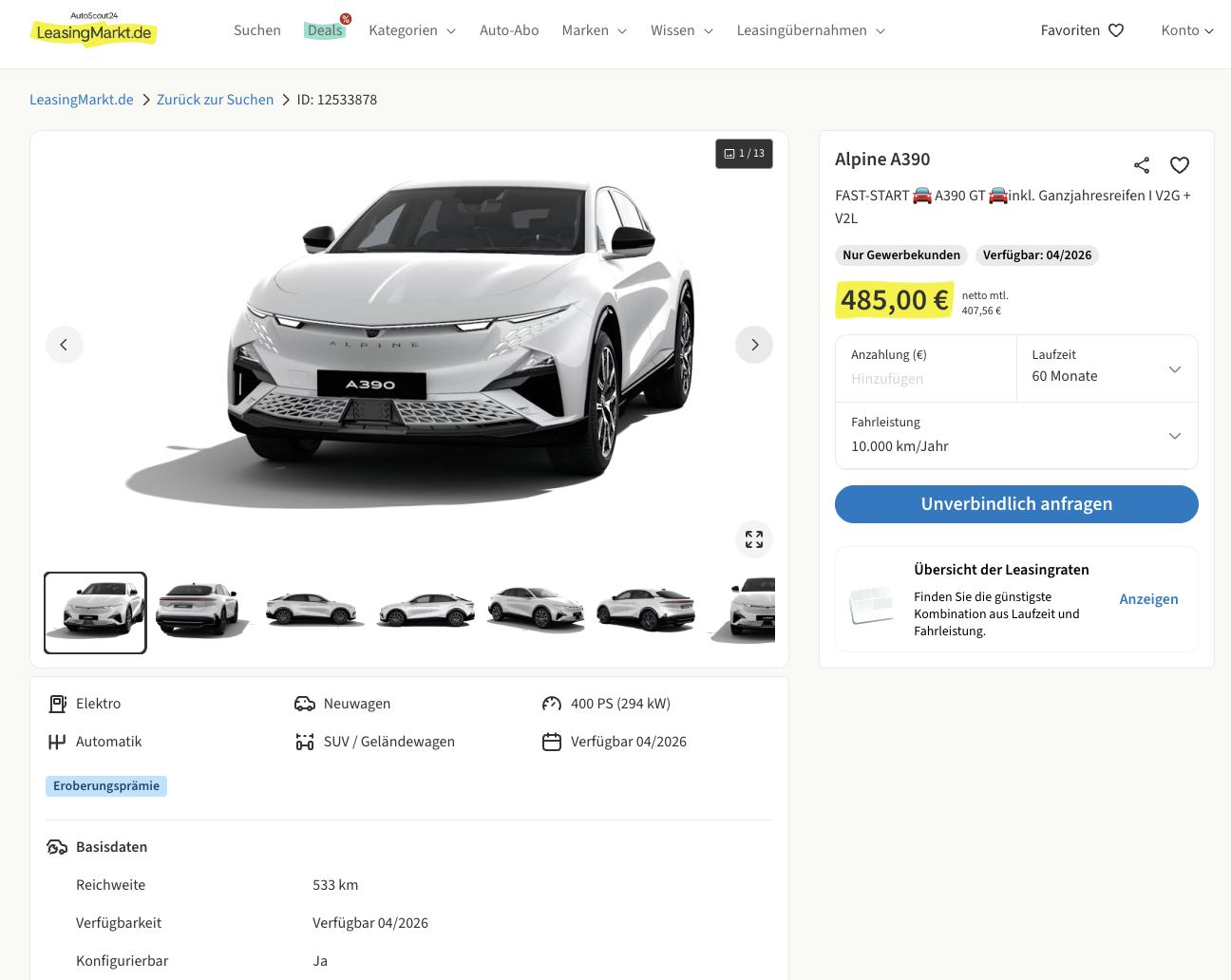Click the share icon next to Alpine A390

point(1142,165)
